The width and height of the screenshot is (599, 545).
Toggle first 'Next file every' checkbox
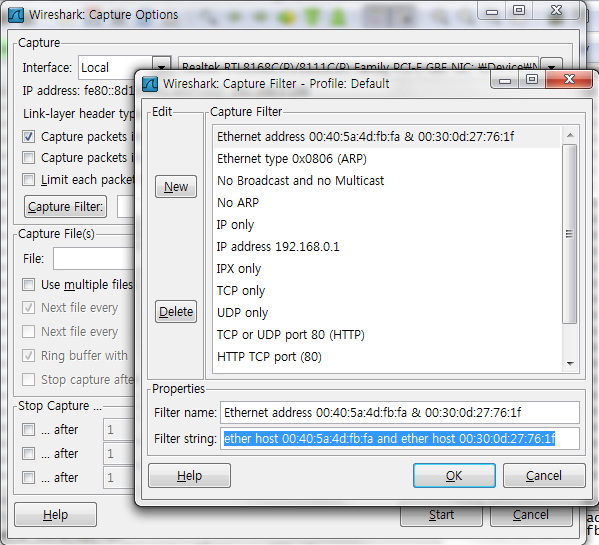[x=29, y=307]
